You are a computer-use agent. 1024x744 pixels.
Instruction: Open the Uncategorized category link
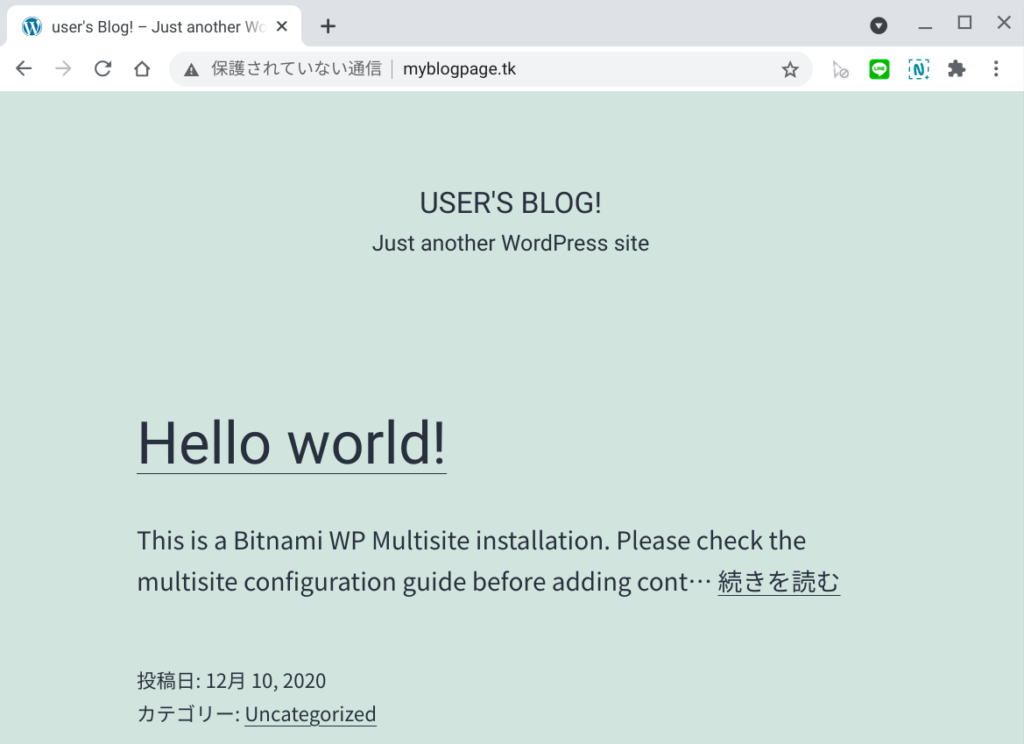tap(310, 714)
